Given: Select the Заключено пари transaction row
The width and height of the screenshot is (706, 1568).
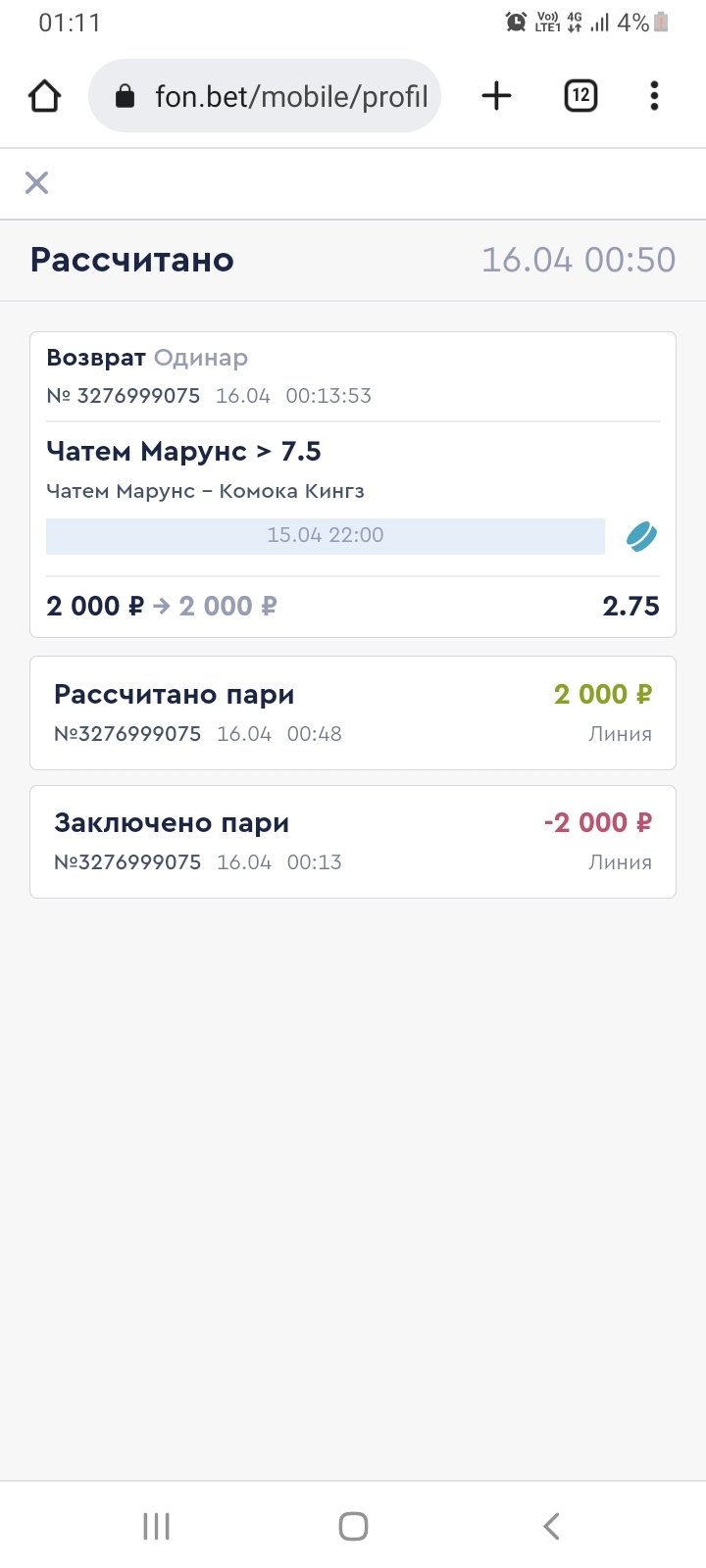Looking at the screenshot, I should [x=353, y=841].
